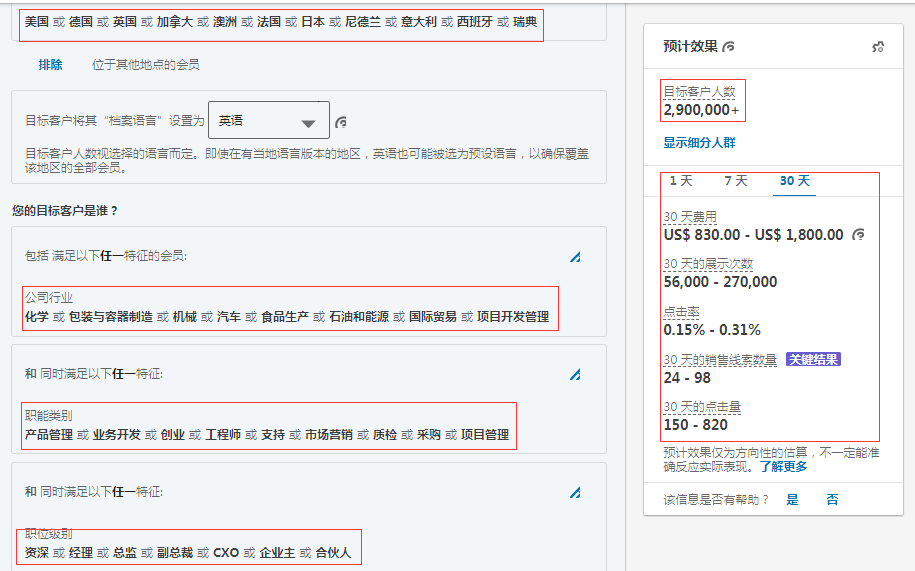Answer 是 to the helpfulness question
The image size is (915, 571).
pos(792,500)
